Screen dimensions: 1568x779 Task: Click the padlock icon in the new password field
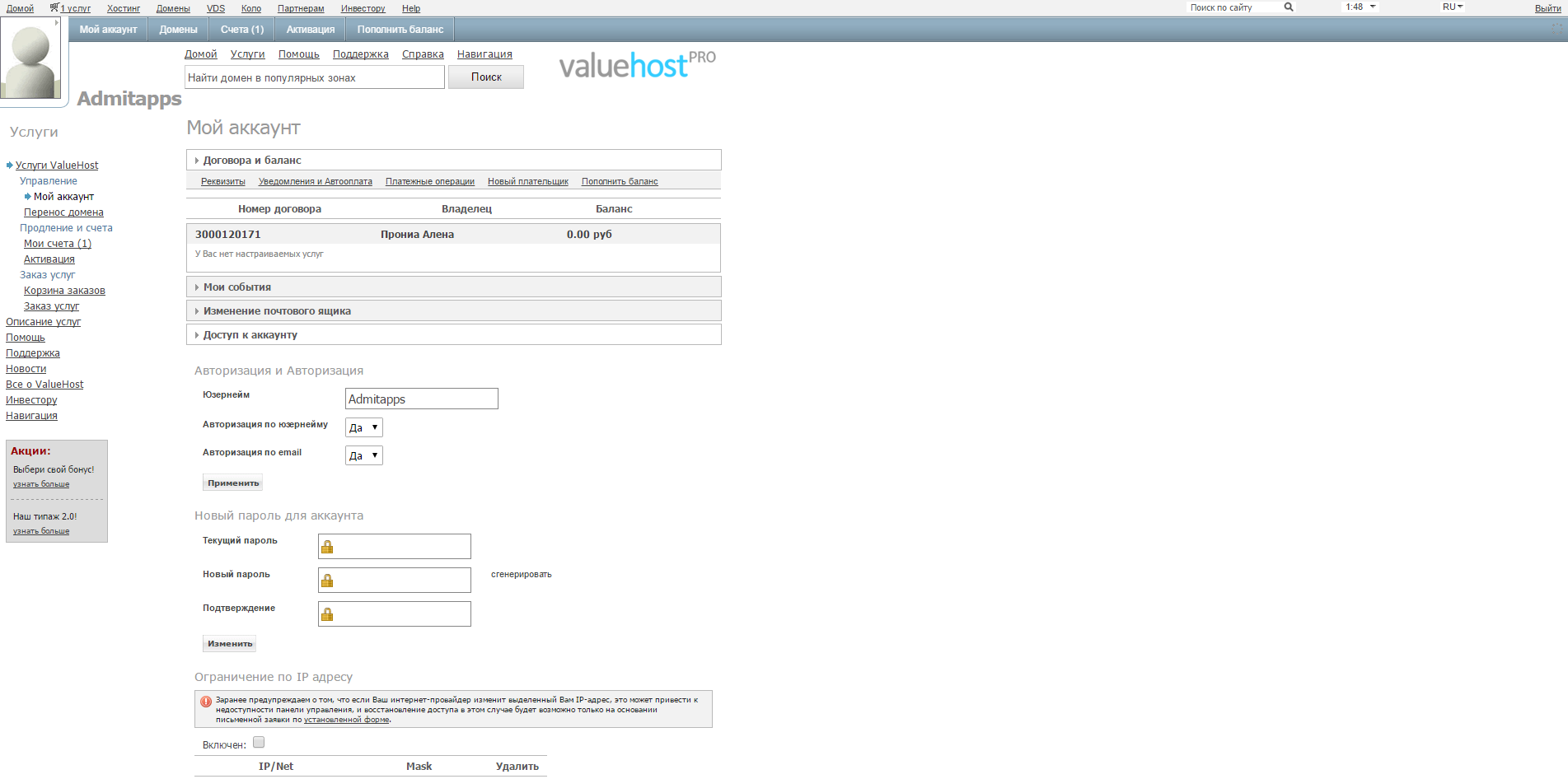(x=326, y=580)
